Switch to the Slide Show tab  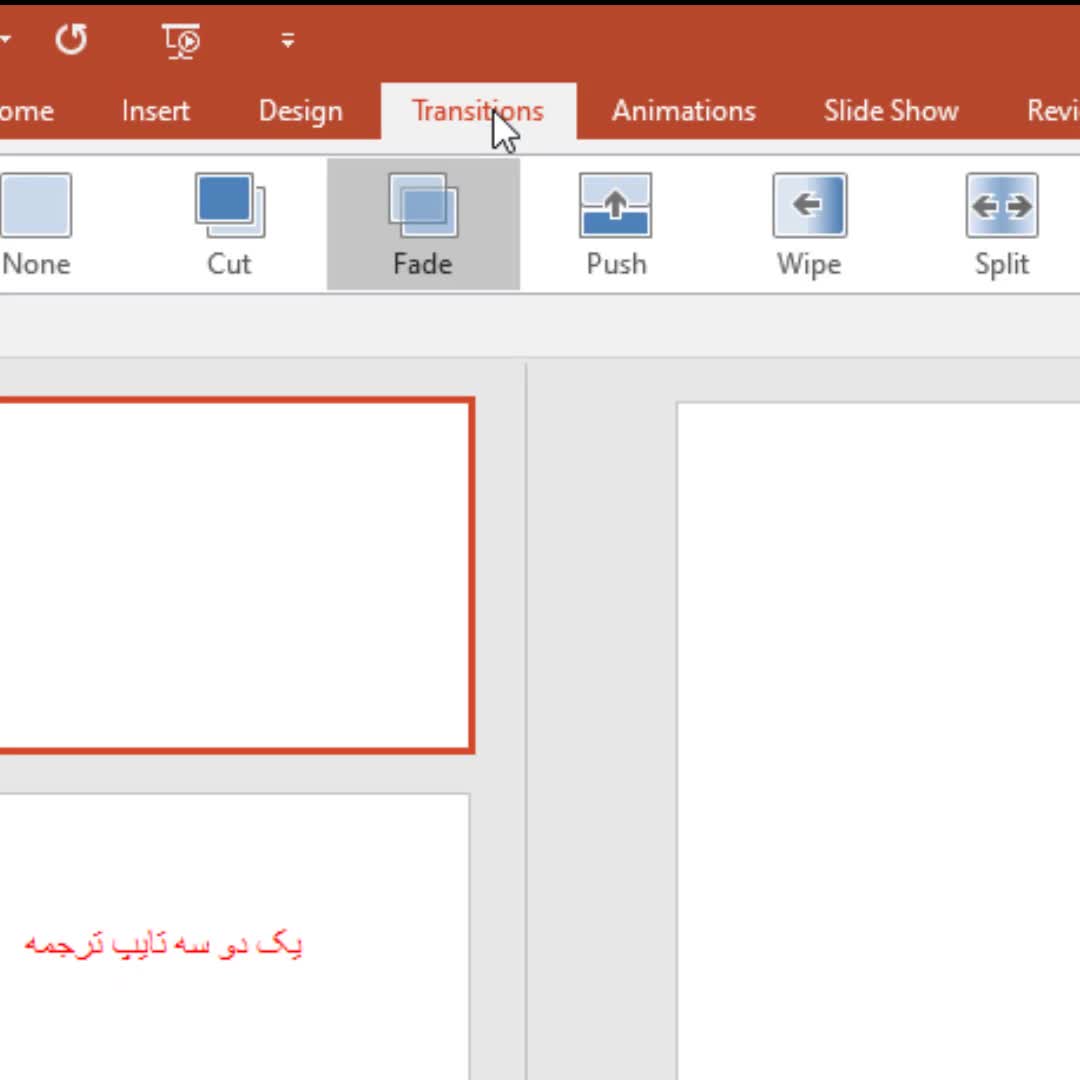(890, 111)
